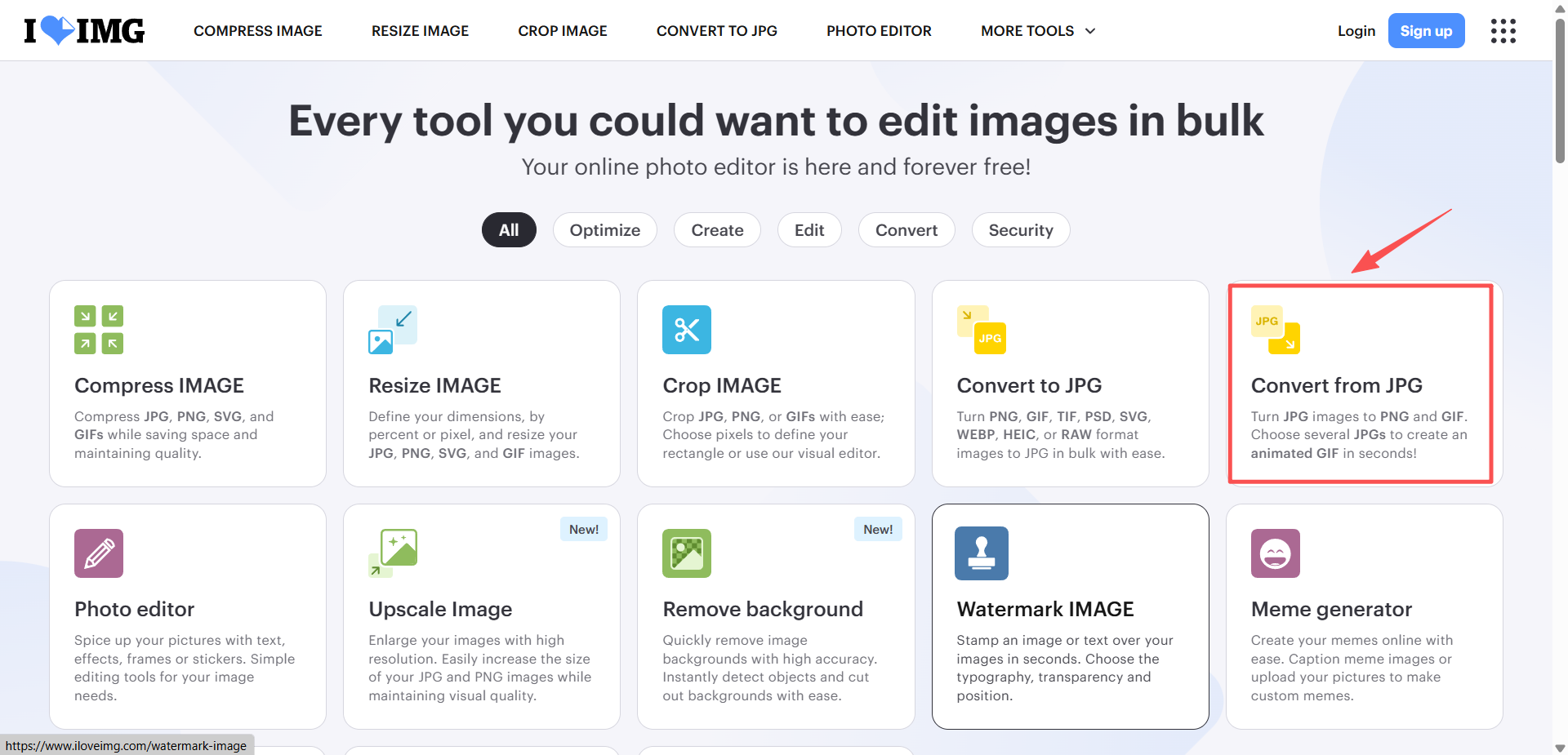Viewport: 1568px width, 755px height.
Task: Select the Security filter pill
Action: click(x=1020, y=230)
